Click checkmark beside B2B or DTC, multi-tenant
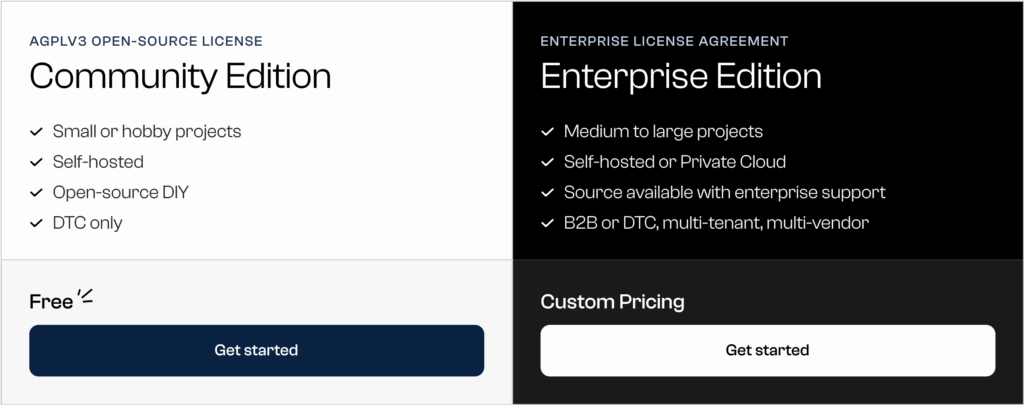Viewport: 1024px width, 405px height. coord(547,223)
